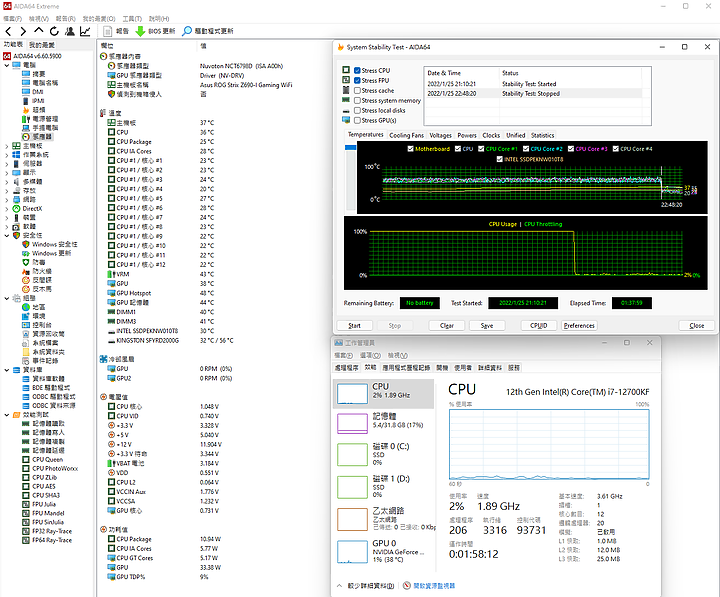
Task: Toggle Stress FPU checkbox
Action: pyautogui.click(x=357, y=80)
